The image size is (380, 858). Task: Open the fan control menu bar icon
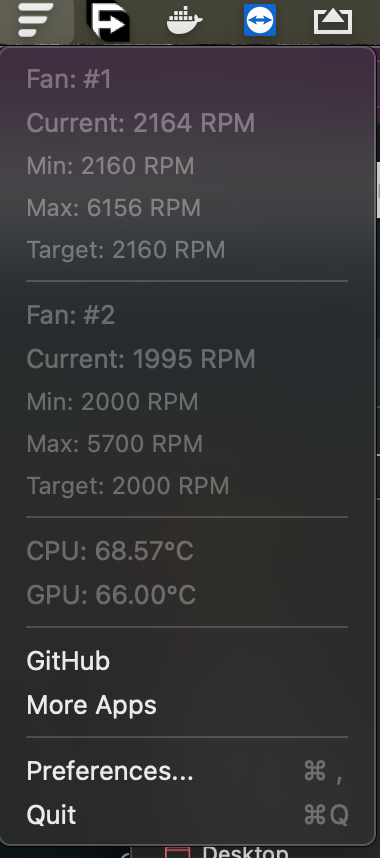pos(36,21)
